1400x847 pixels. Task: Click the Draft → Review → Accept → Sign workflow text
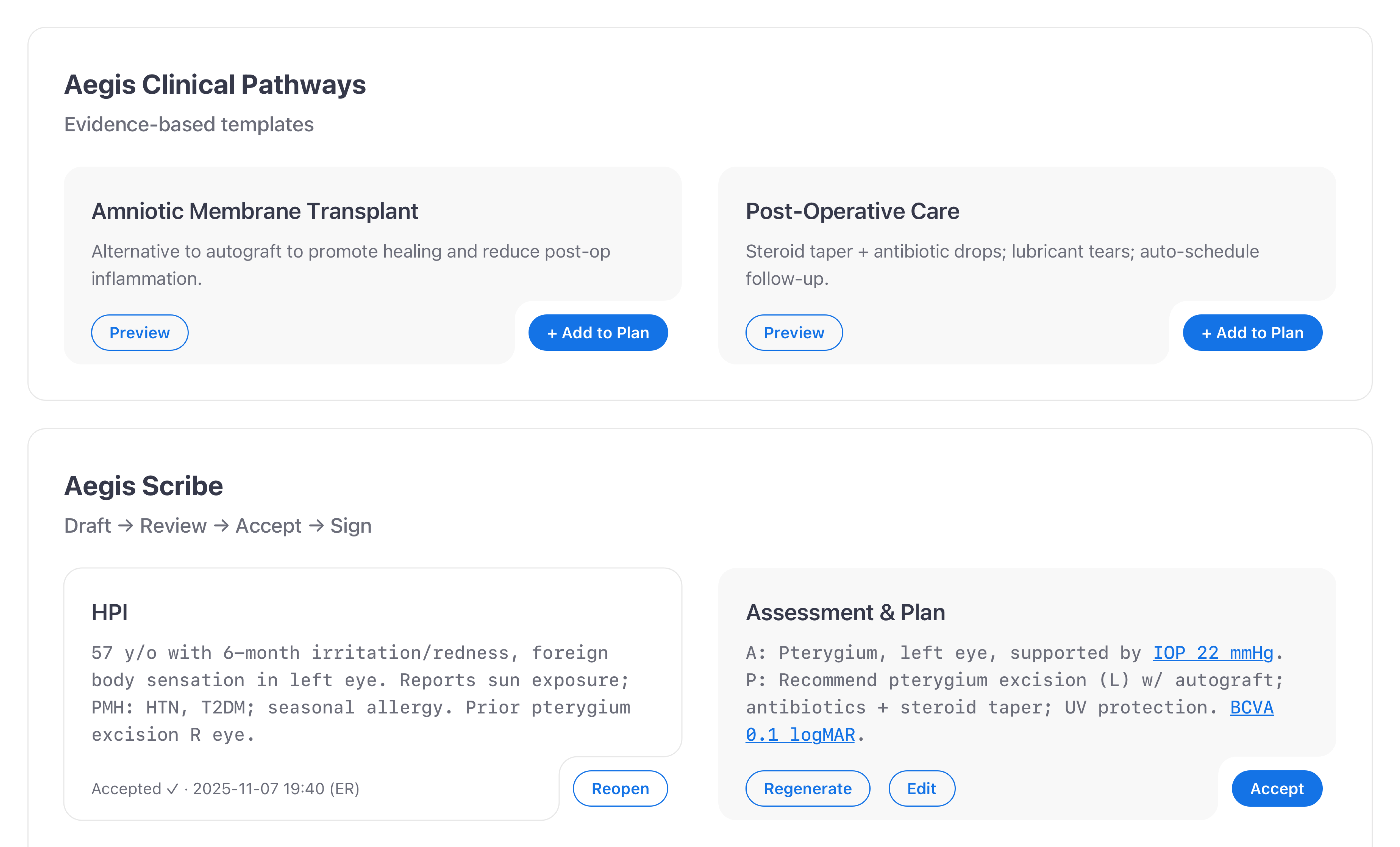click(x=218, y=526)
